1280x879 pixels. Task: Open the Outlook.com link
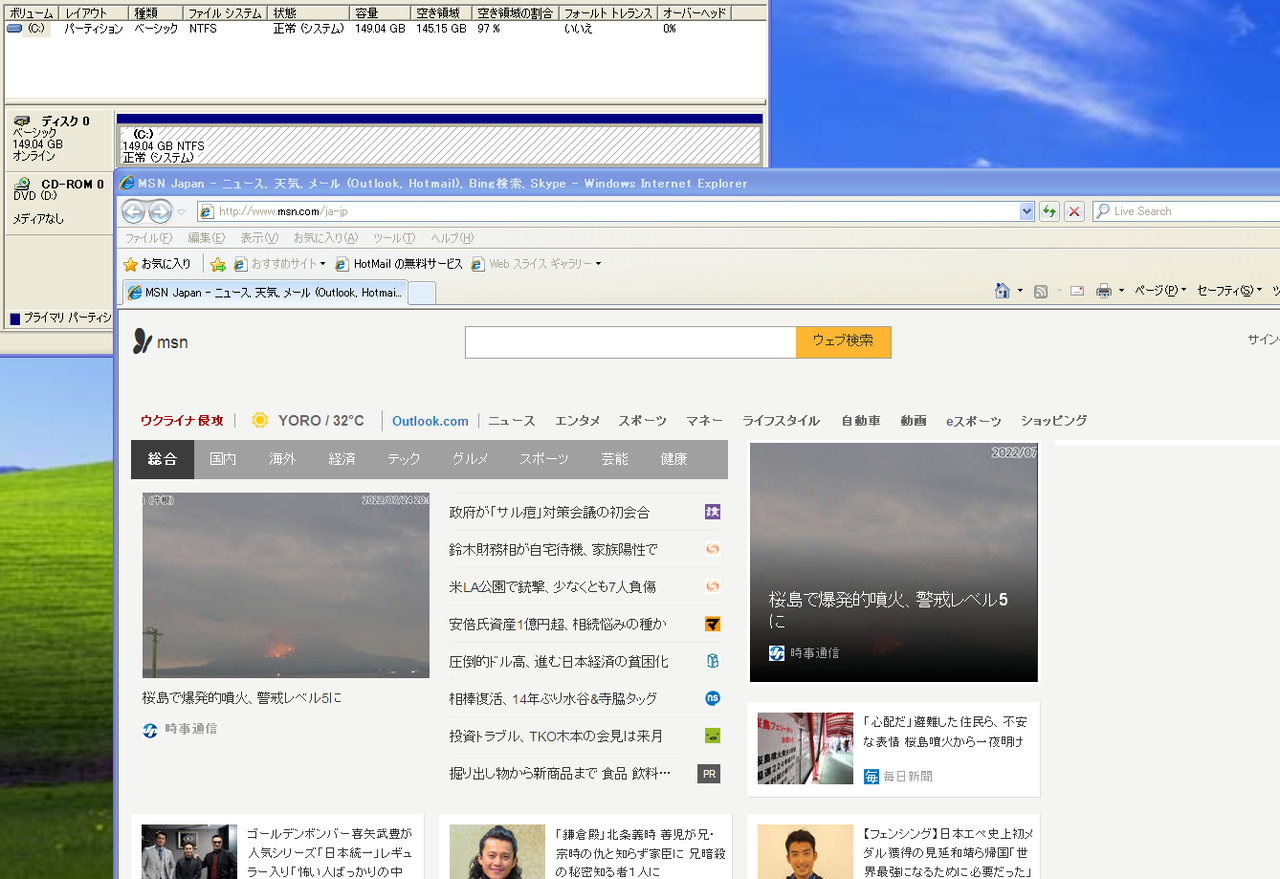click(430, 421)
